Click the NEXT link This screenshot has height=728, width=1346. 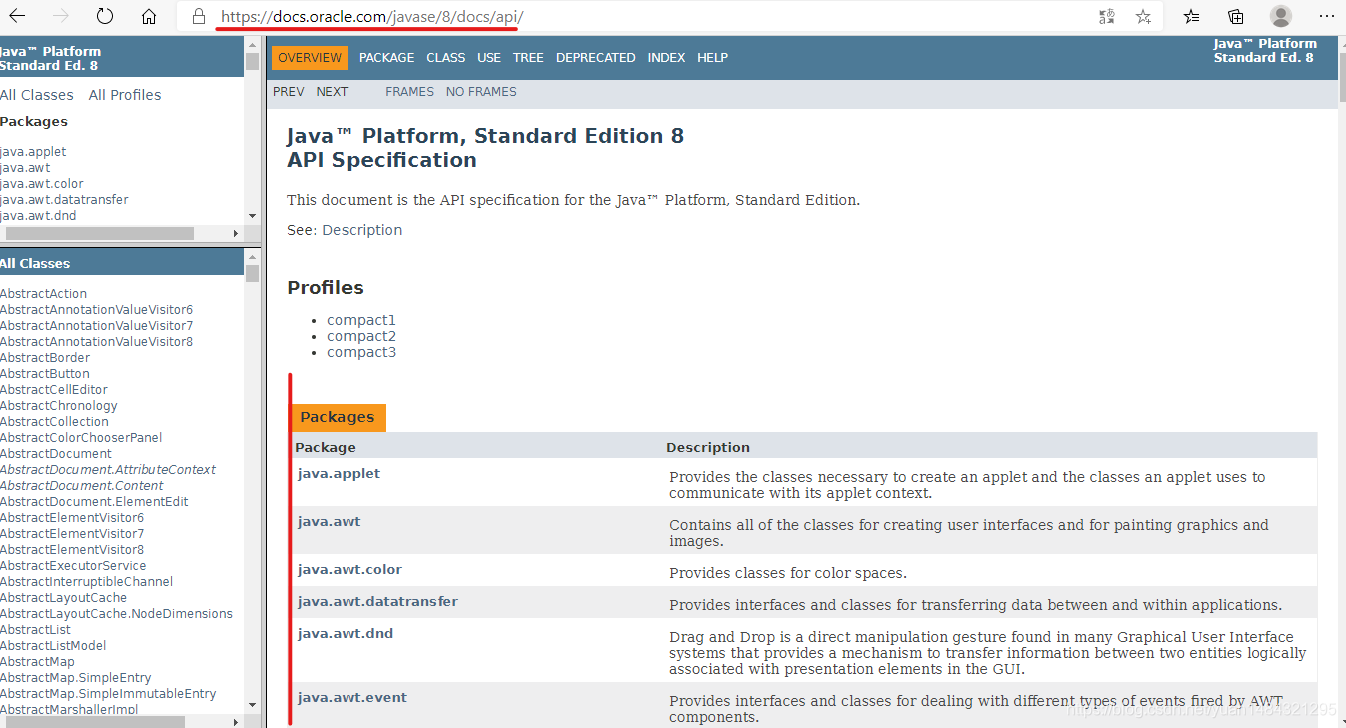[x=332, y=92]
